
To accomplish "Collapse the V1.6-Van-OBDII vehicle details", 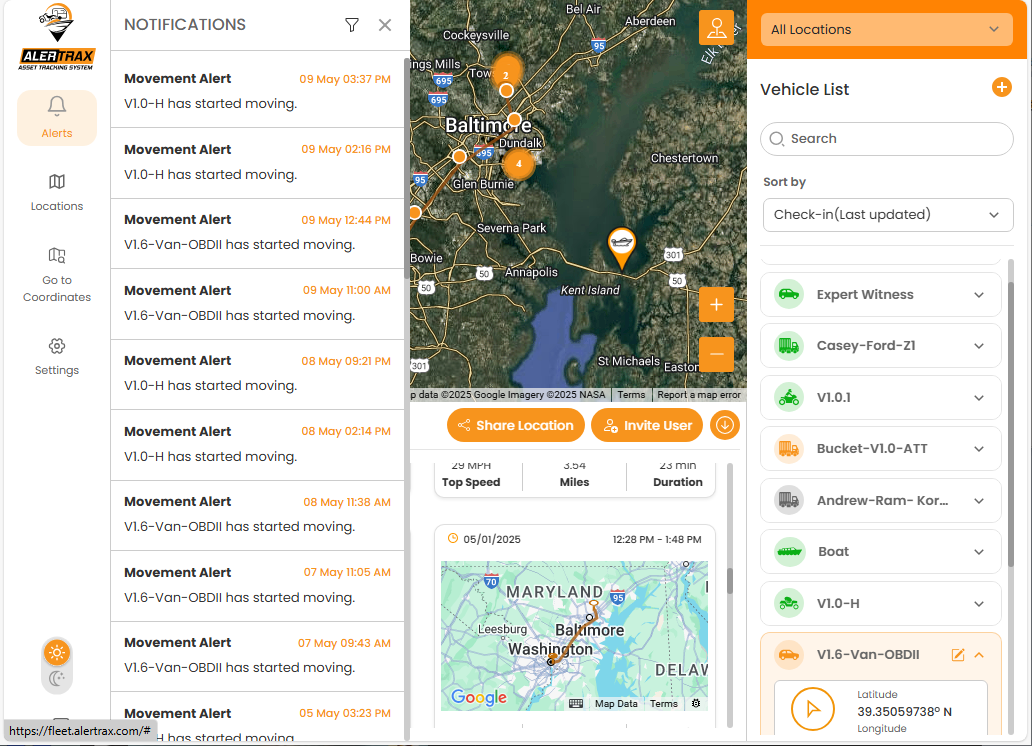I will pyautogui.click(x=979, y=655).
